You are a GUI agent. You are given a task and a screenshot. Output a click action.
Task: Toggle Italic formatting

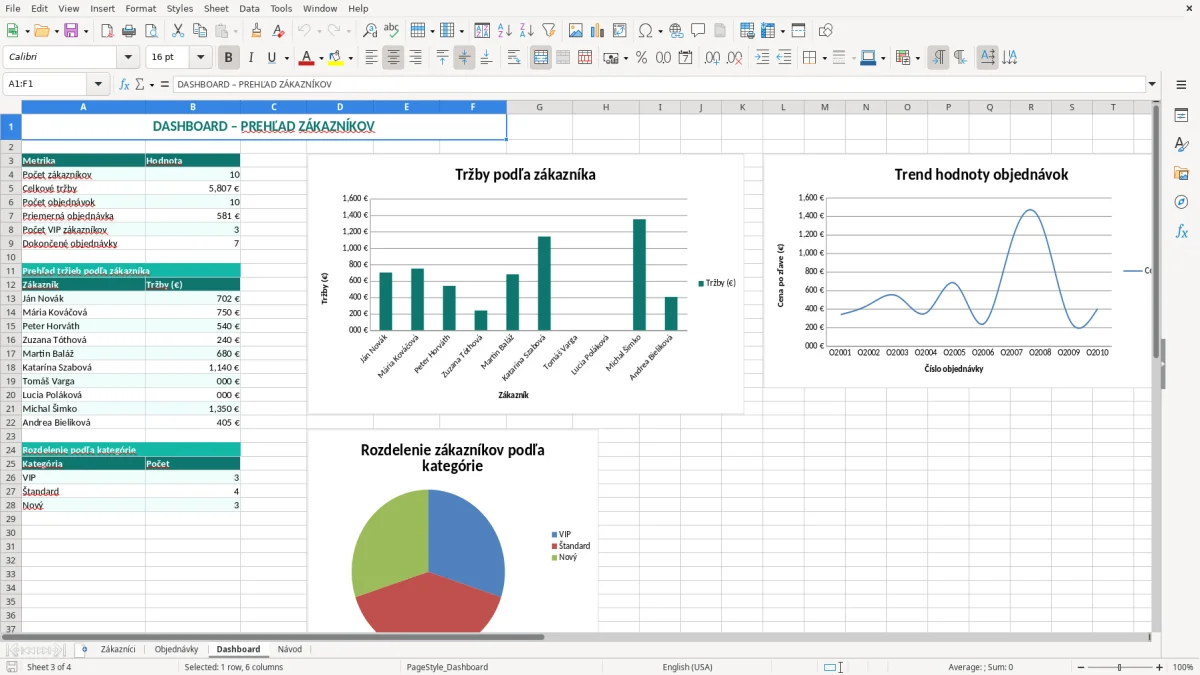(251, 58)
